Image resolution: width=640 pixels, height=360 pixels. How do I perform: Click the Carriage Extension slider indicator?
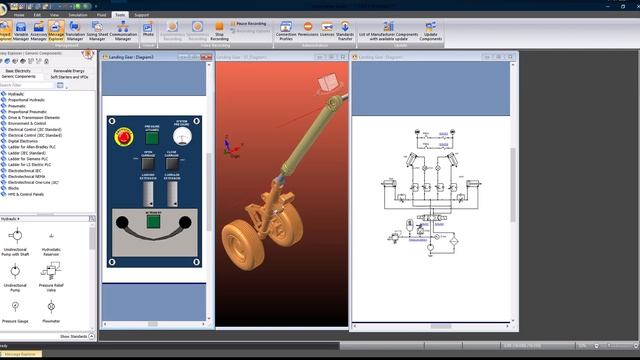(x=172, y=193)
